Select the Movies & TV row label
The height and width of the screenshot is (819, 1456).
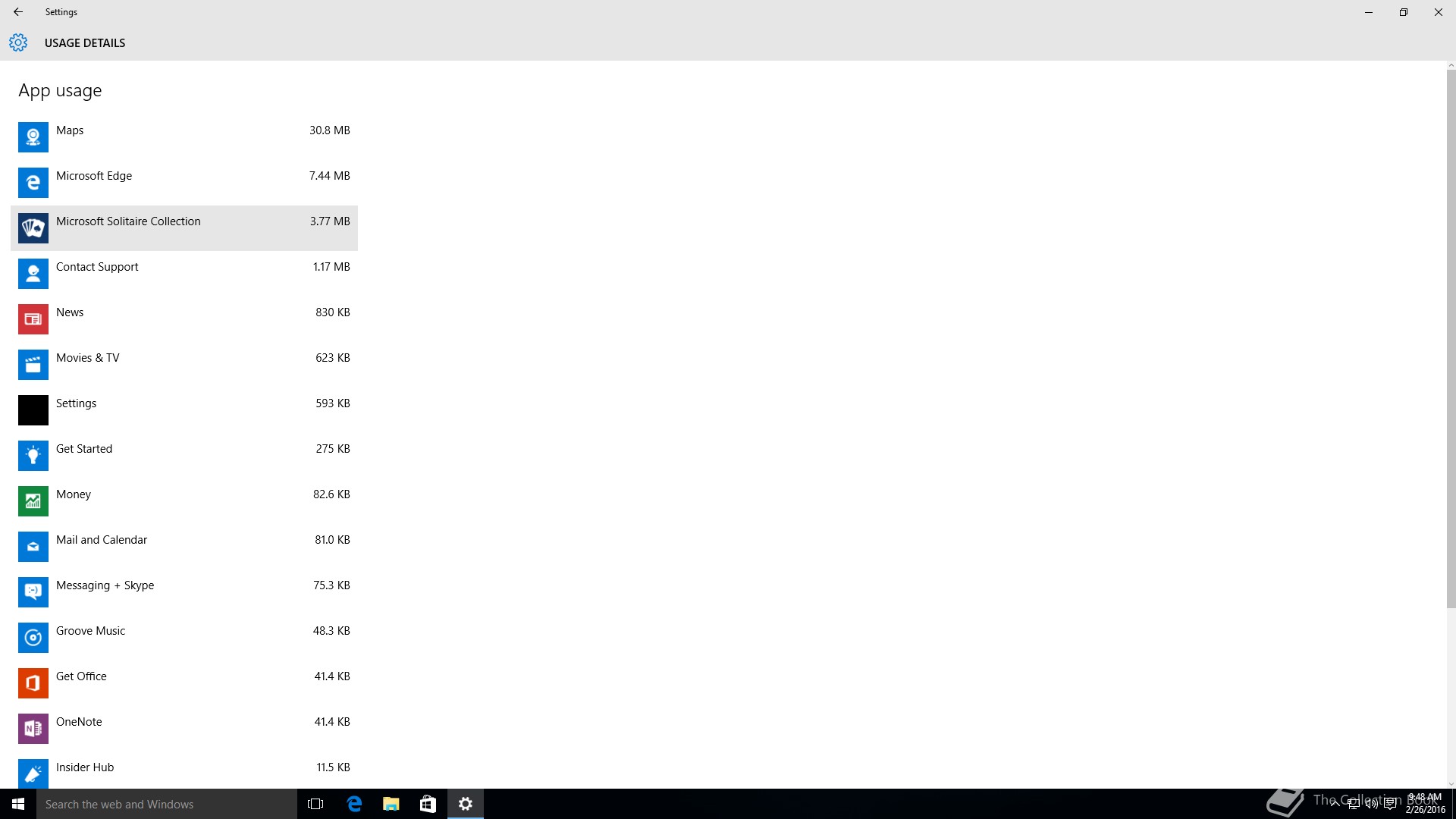coord(88,358)
